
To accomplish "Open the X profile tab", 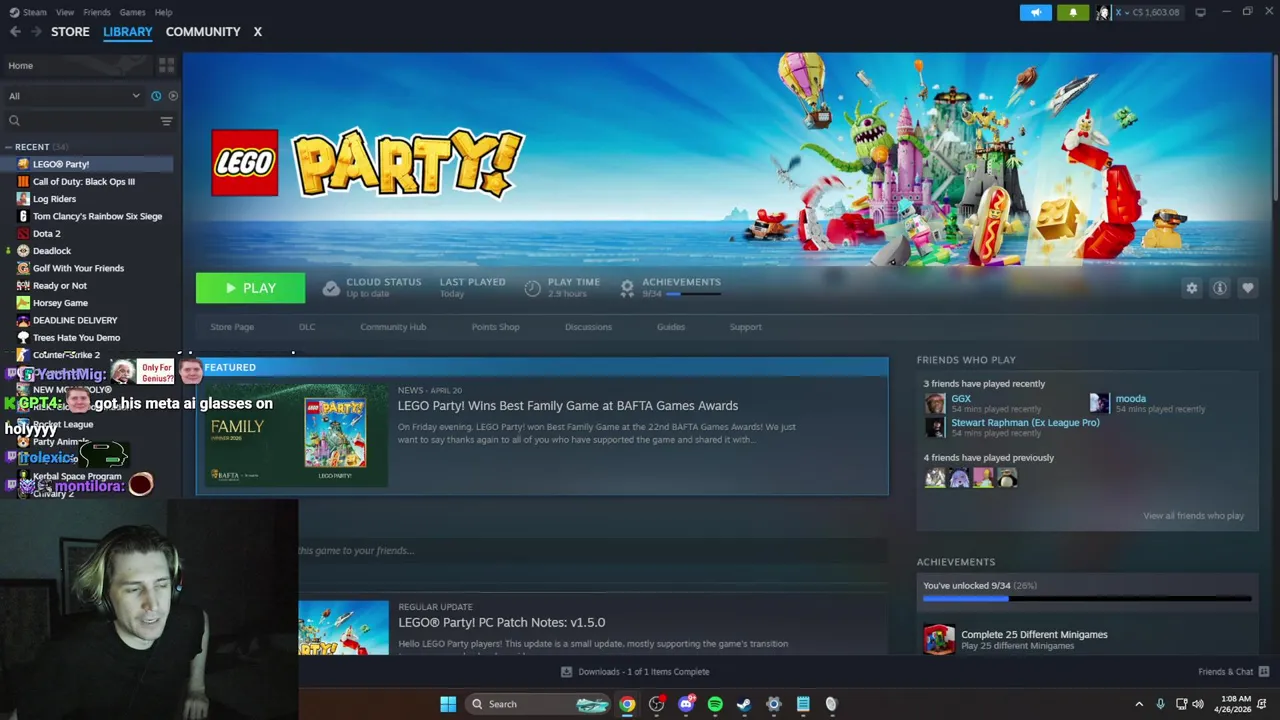I will click(x=257, y=32).
